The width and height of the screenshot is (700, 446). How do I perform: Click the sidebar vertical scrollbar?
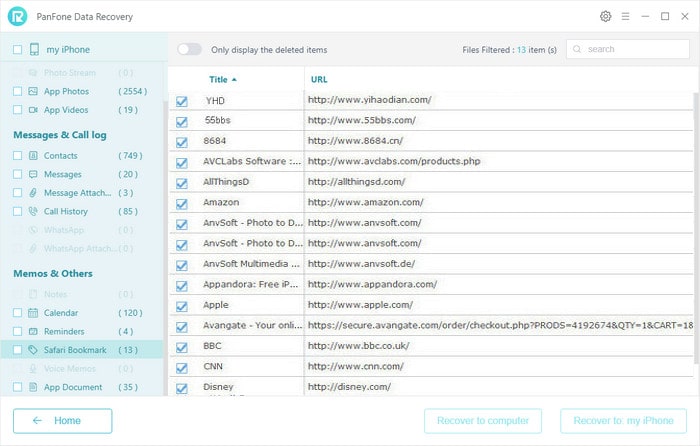coord(166,246)
